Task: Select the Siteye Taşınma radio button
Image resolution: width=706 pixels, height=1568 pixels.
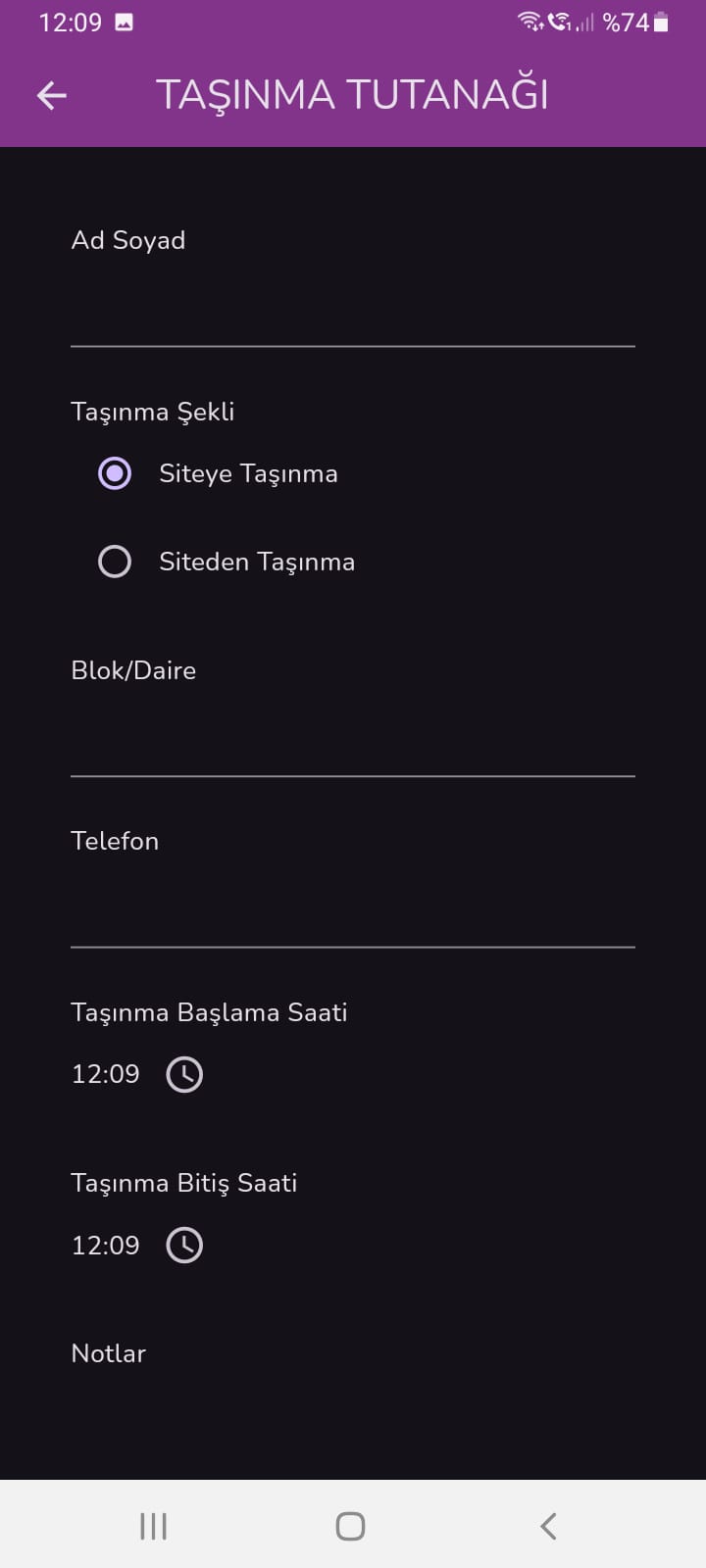Action: pos(115,473)
